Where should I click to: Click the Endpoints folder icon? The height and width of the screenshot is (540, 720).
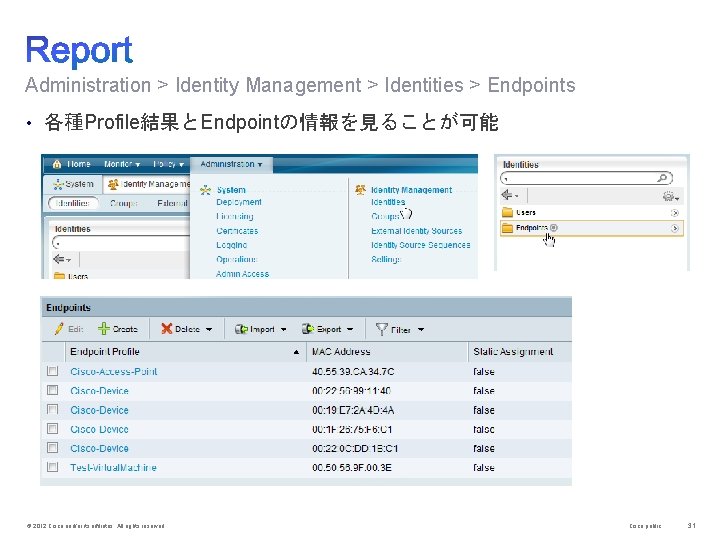pyautogui.click(x=507, y=228)
